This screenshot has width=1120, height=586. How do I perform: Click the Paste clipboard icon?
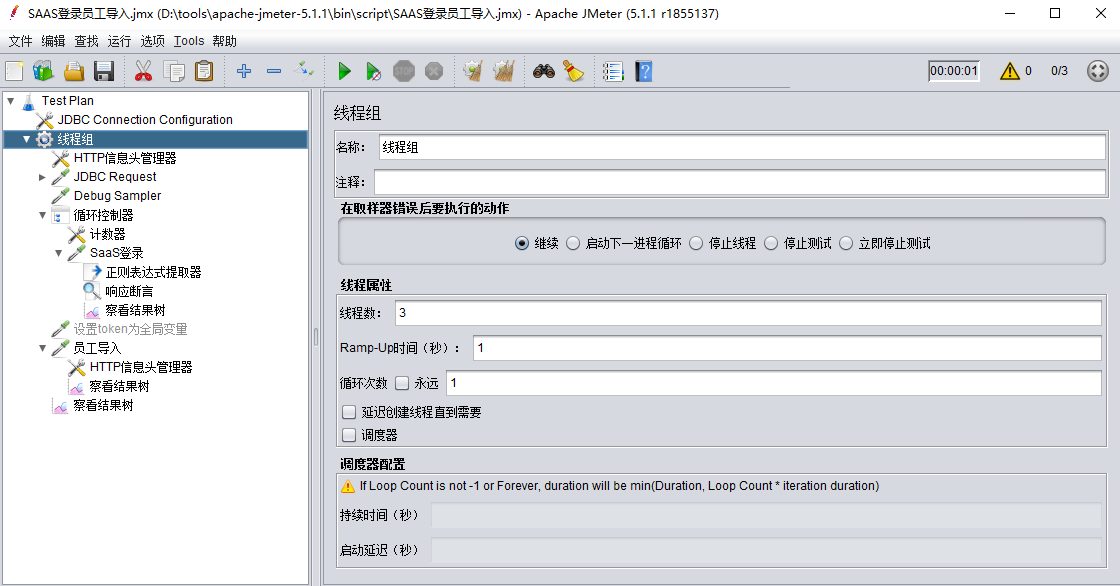click(204, 71)
